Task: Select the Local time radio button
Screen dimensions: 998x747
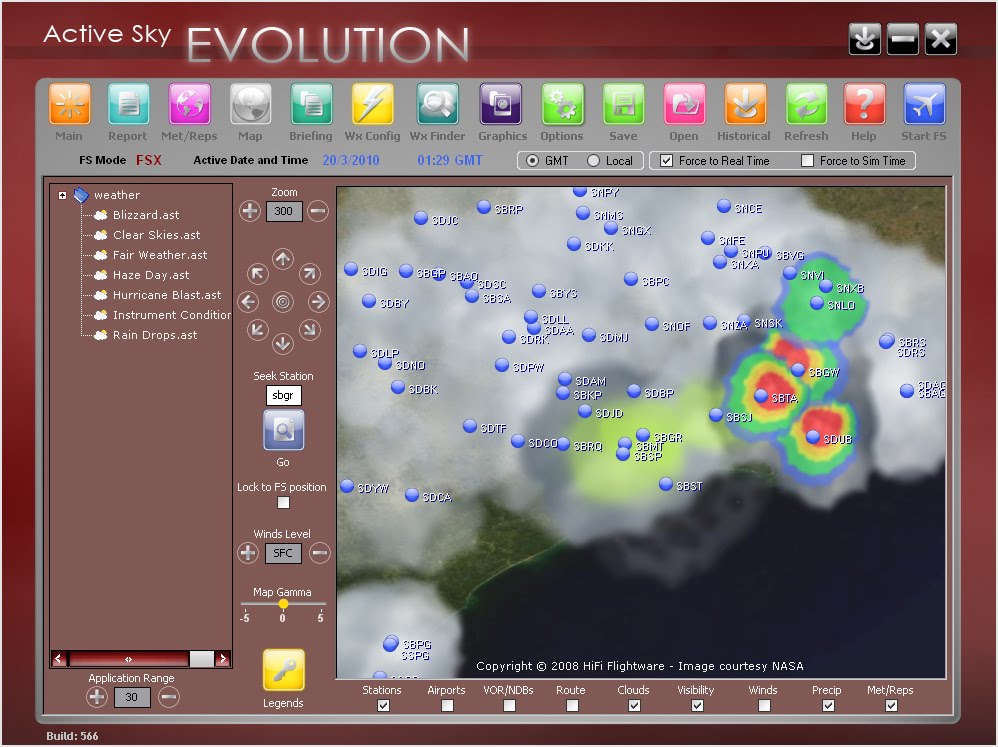Action: [593, 161]
